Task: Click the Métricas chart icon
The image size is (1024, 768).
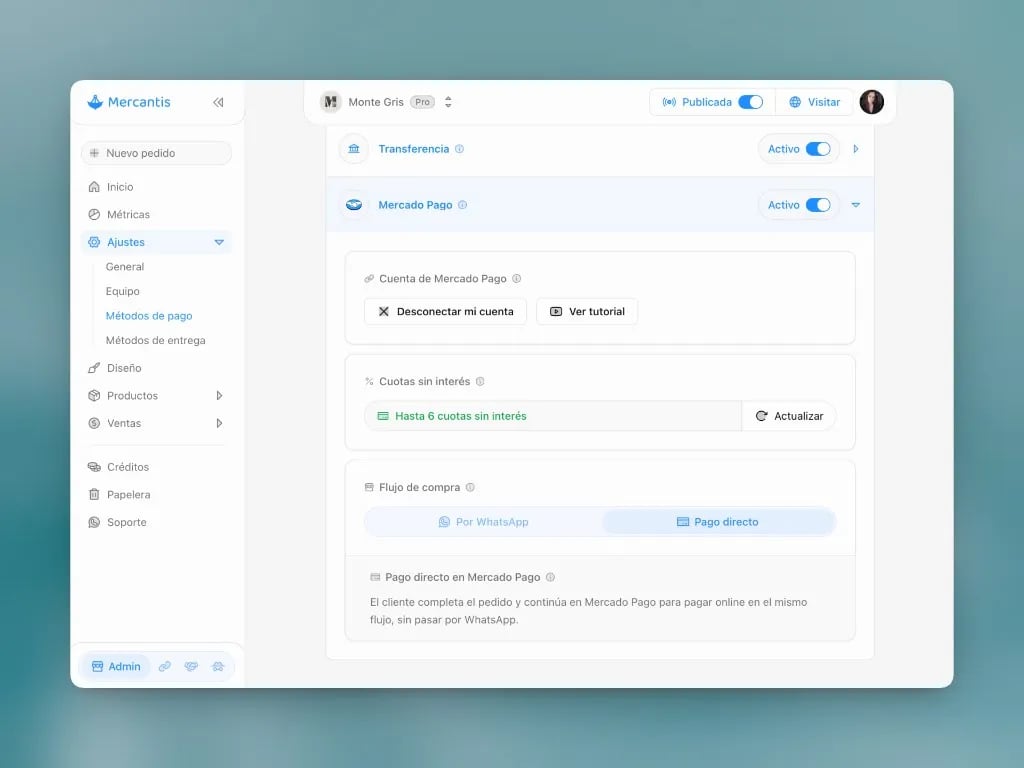Action: (94, 214)
